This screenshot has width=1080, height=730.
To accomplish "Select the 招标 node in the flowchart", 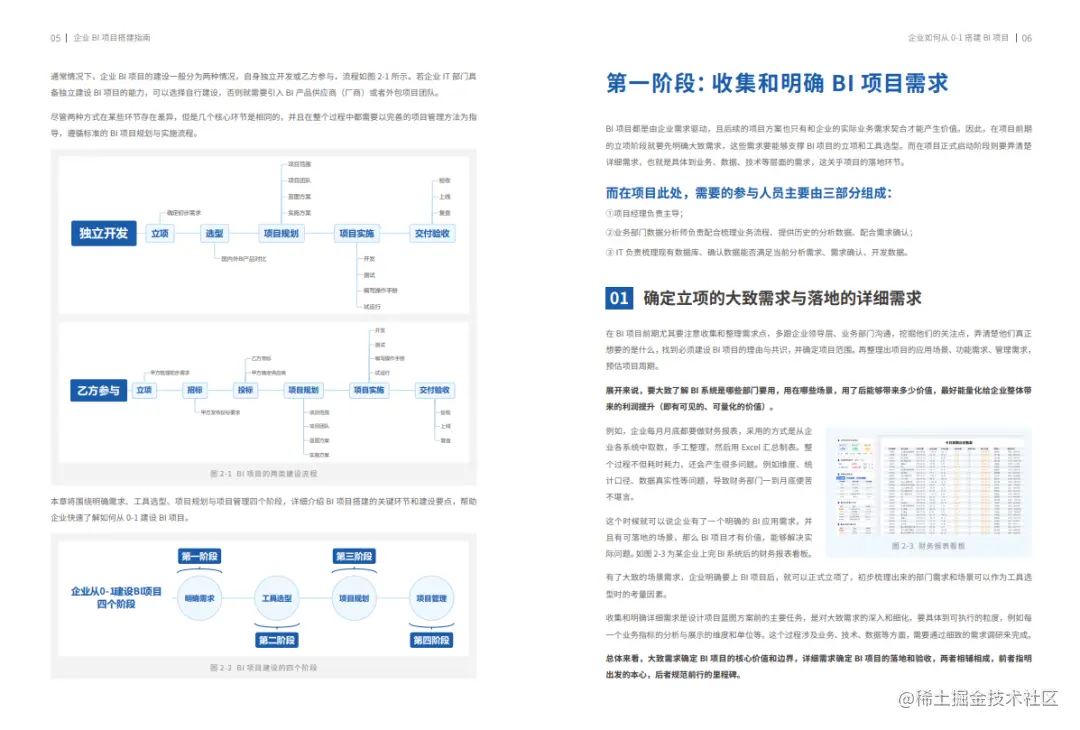I will [x=195, y=390].
